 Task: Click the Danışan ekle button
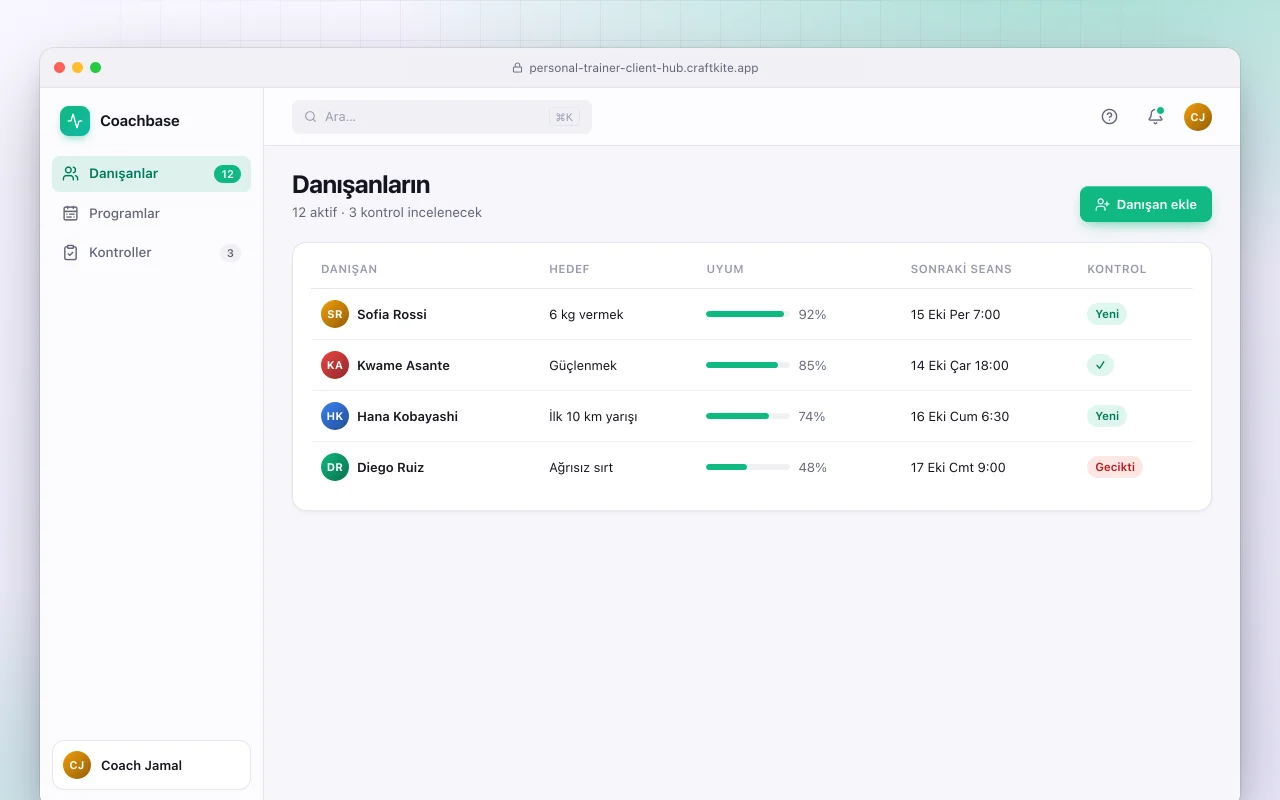(1146, 204)
